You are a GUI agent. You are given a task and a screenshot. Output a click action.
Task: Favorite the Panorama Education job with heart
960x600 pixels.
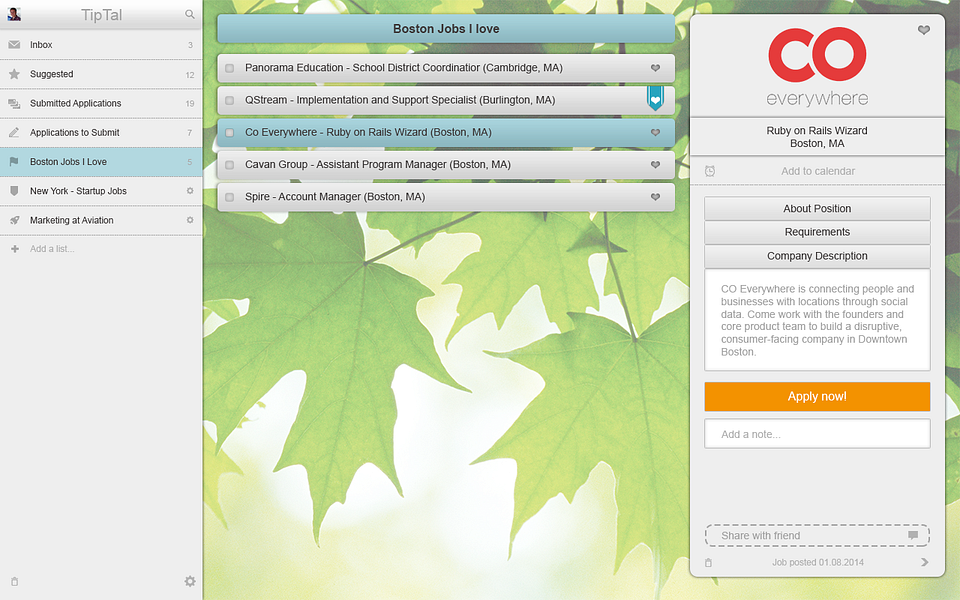[655, 68]
